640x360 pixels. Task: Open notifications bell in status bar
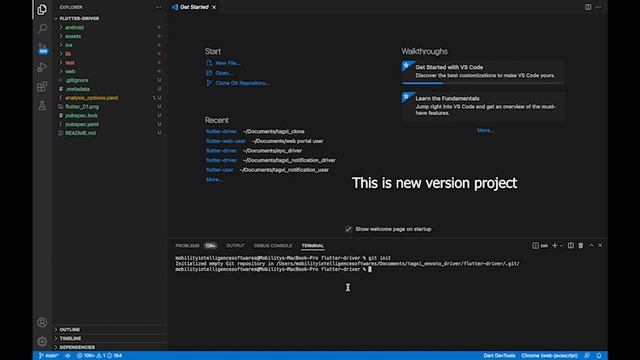[x=599, y=356]
